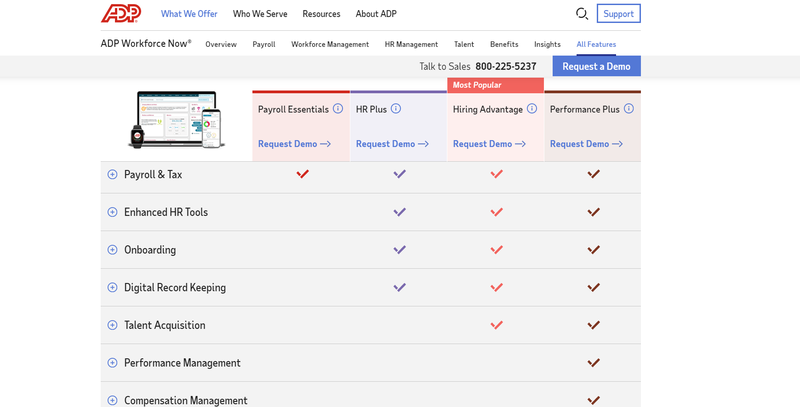800x407 pixels.
Task: Request Demo for HR Plus
Action: pos(392,144)
